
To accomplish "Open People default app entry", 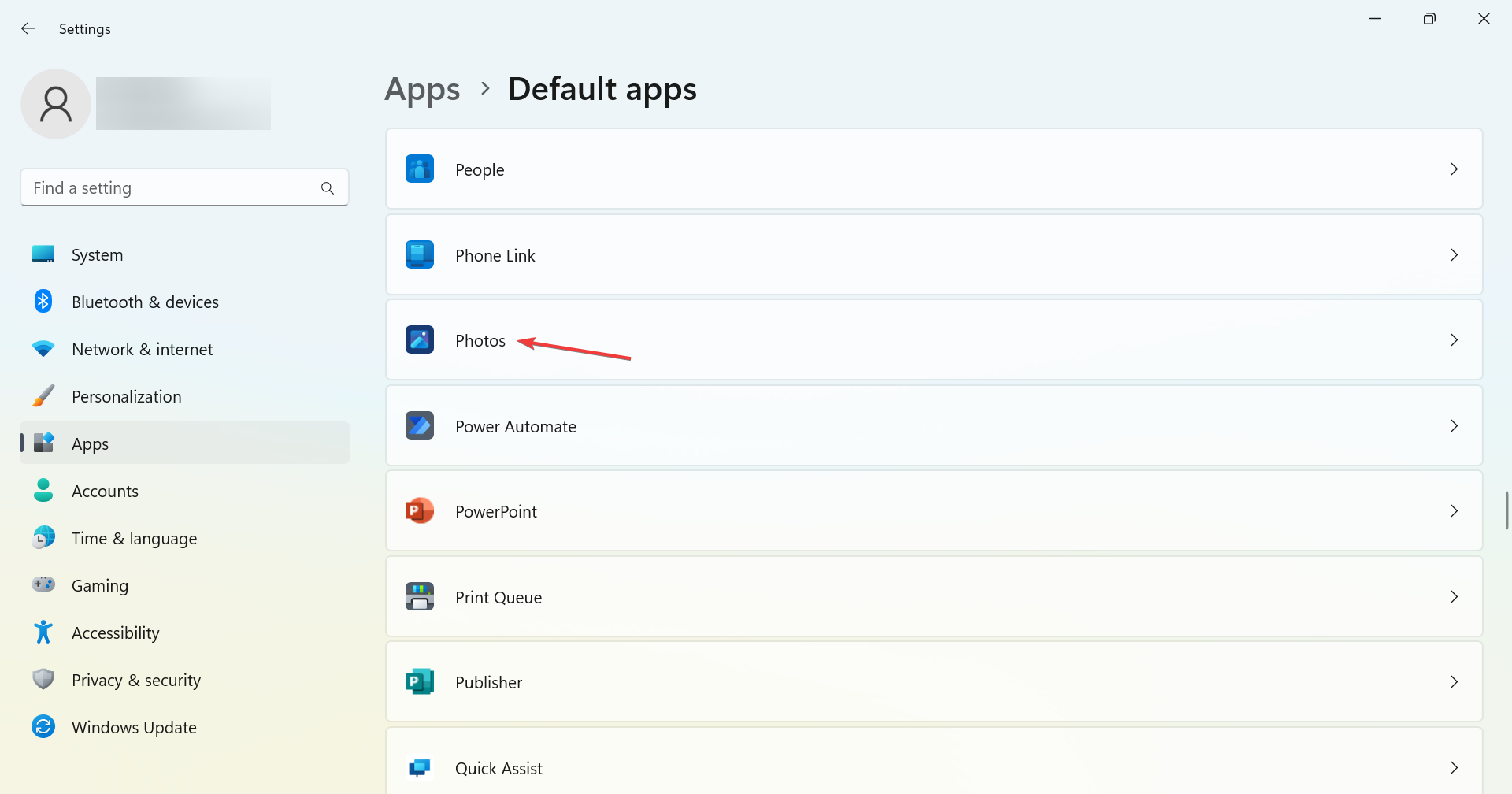I will [x=934, y=169].
